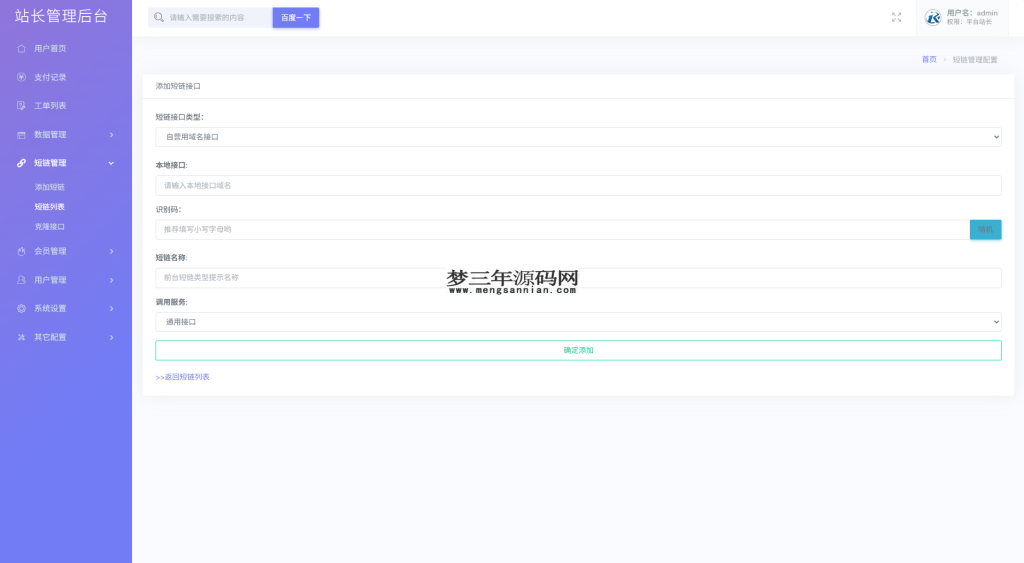
Task: Click the 用户首页 home icon in sidebar
Action: coord(21,48)
